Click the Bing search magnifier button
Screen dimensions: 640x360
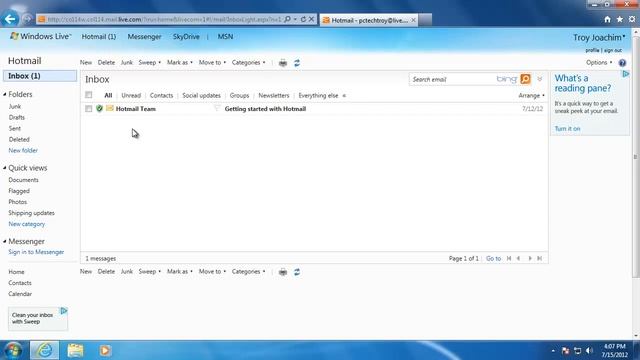click(x=525, y=79)
